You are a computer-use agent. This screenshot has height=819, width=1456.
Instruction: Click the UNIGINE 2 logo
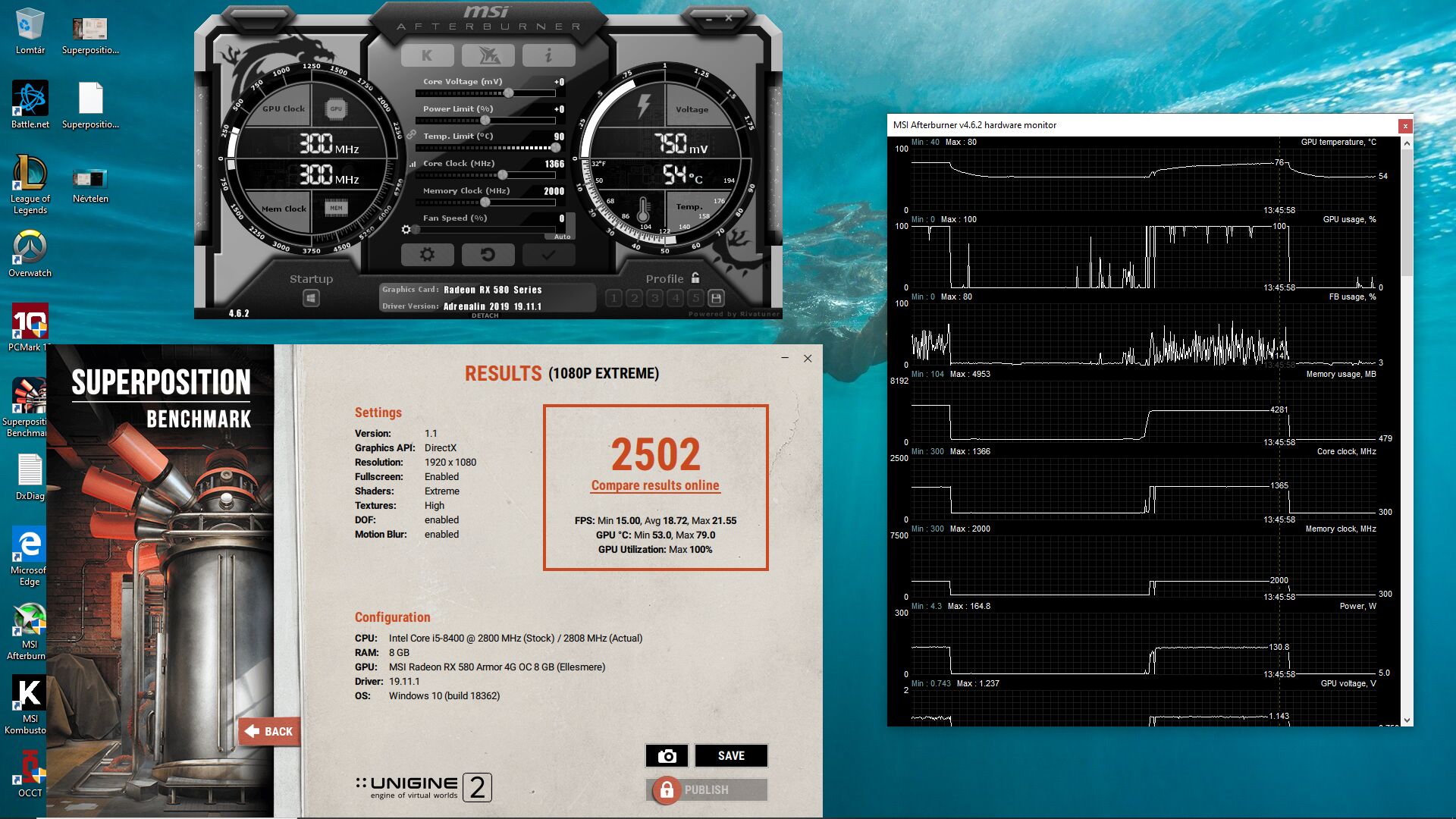tap(423, 787)
